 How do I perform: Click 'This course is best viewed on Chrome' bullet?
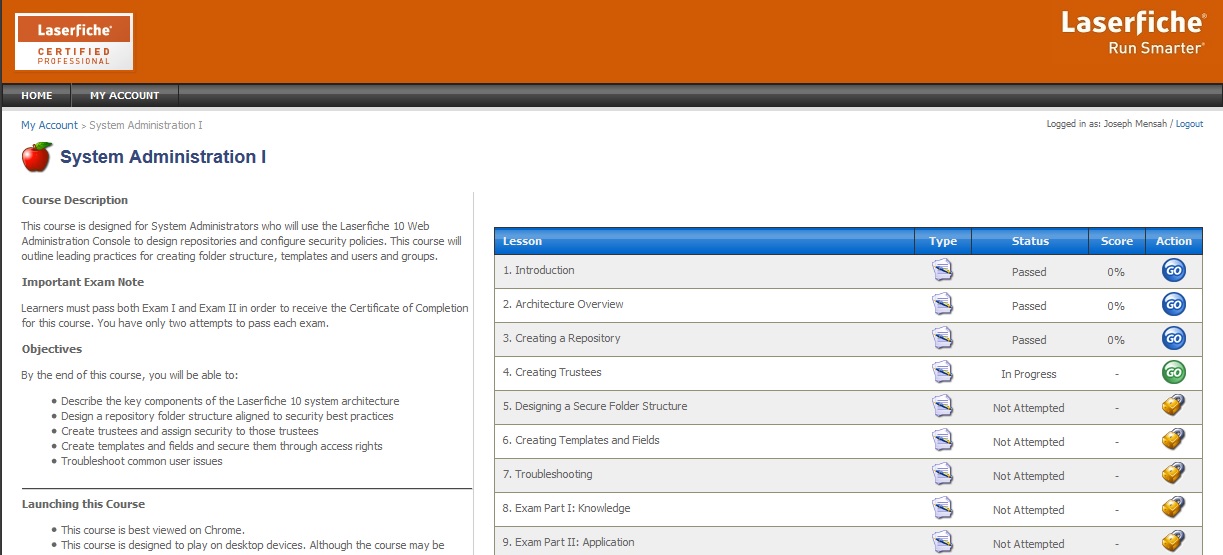coord(153,530)
